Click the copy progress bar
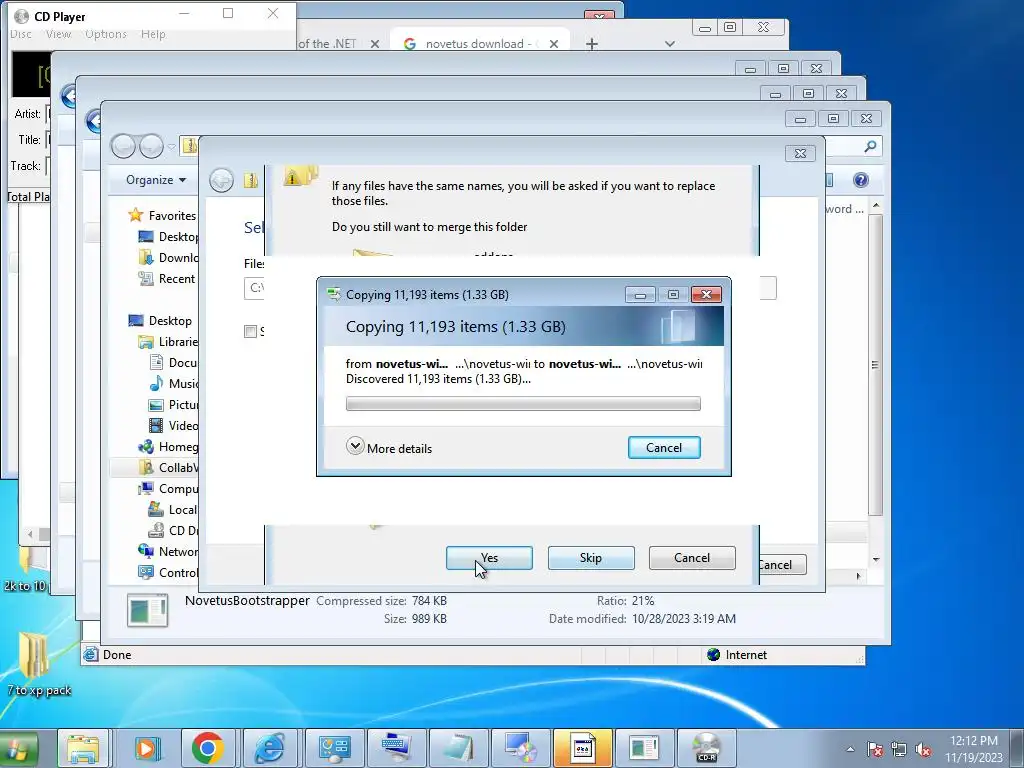The height and width of the screenshot is (768, 1024). pyautogui.click(x=523, y=404)
